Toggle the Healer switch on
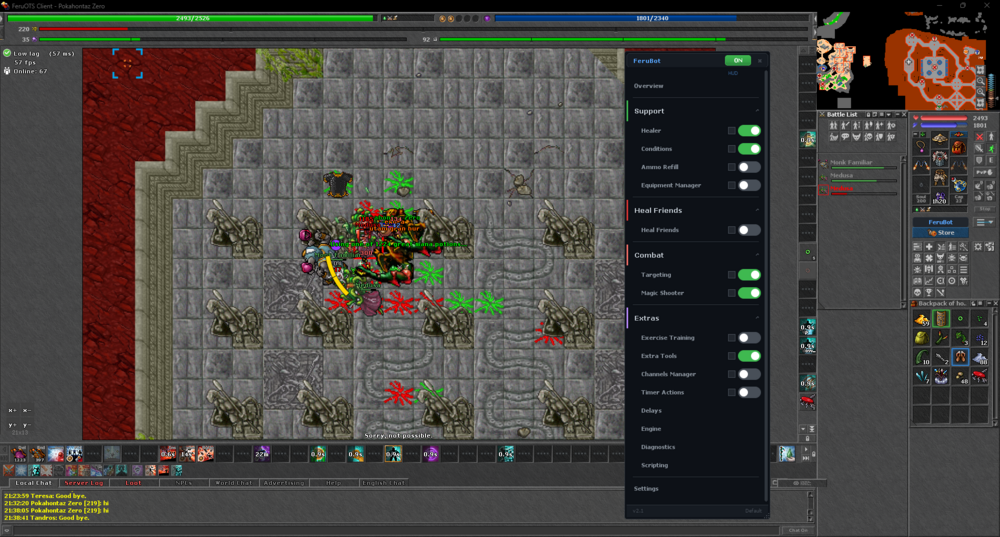Viewport: 1000px width, 537px height. coord(749,131)
